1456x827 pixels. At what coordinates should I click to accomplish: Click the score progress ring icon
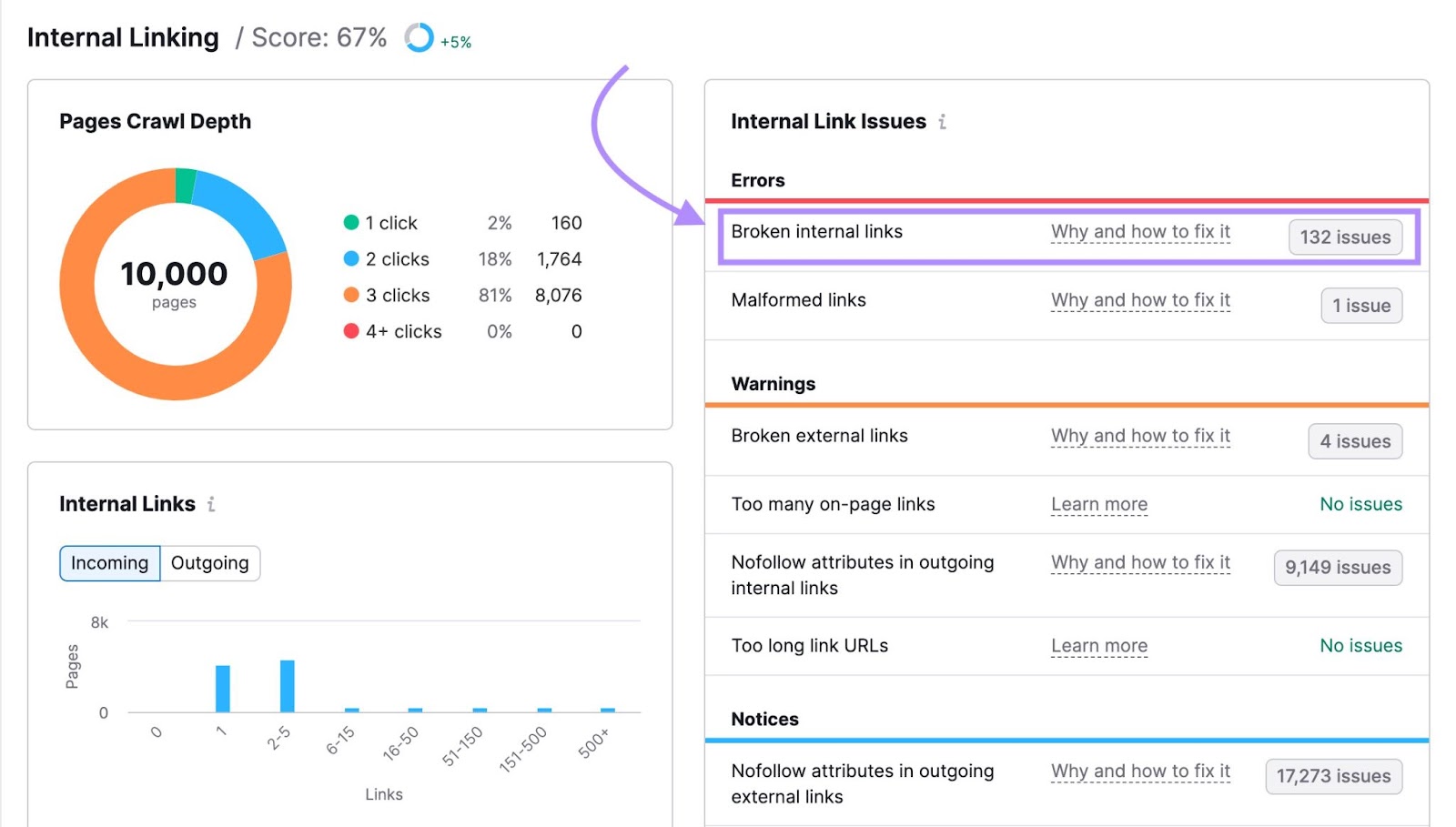420,37
